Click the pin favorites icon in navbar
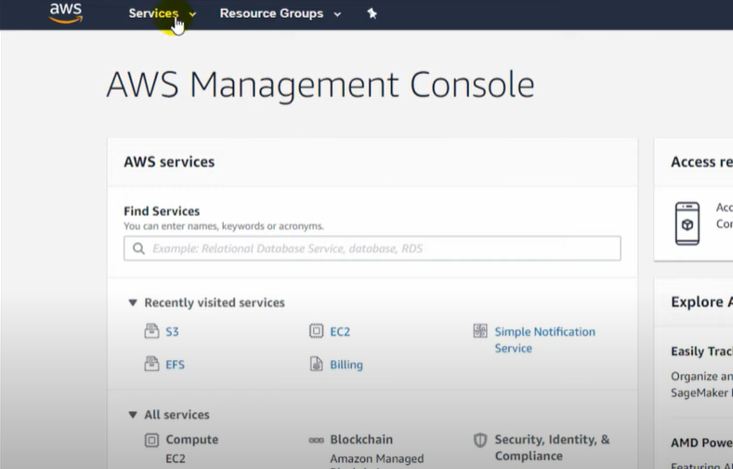This screenshot has width=733, height=469. pyautogui.click(x=372, y=14)
